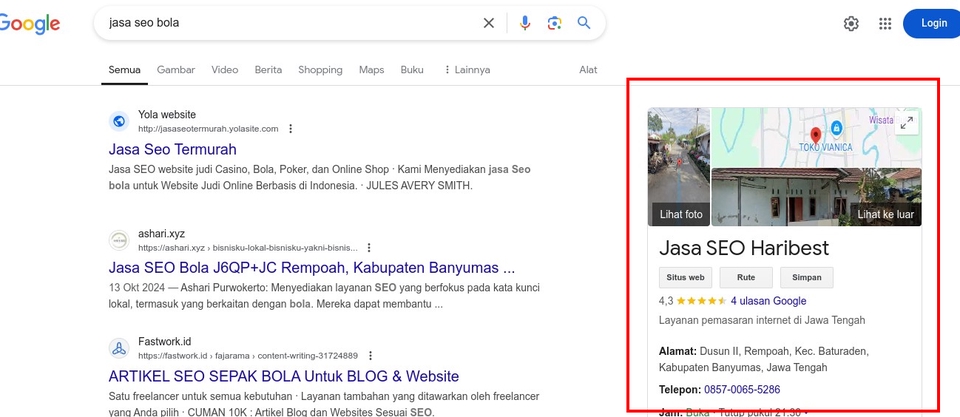Screen dimensions: 960x417
Task: Click the Fastwork.id site favicon
Action: (119, 348)
